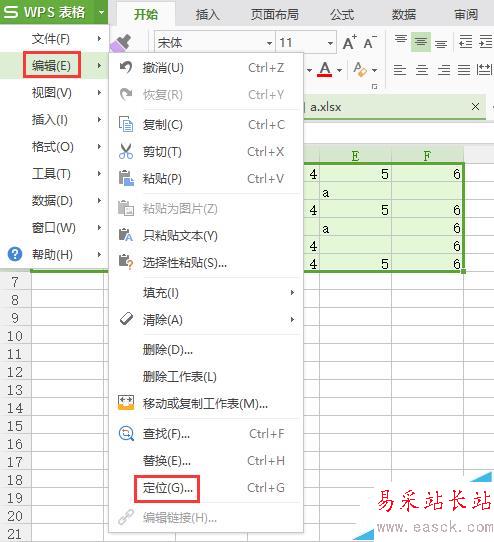Select row 18 header

pos(15,480)
